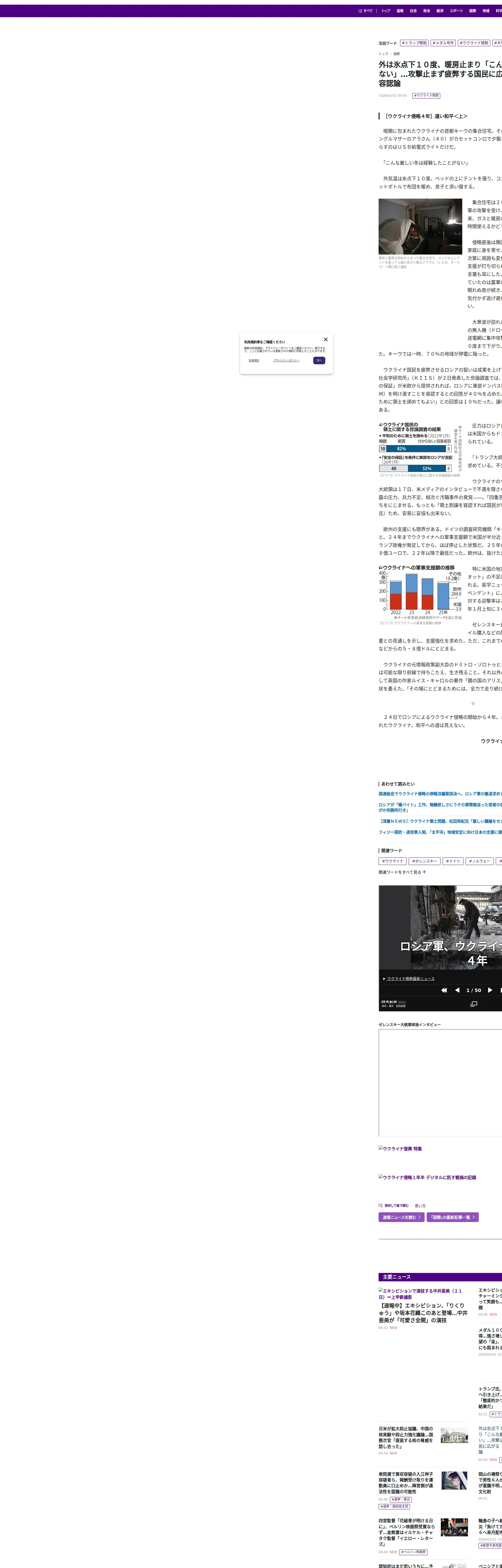Select the 経済 navigation item

(x=440, y=11)
